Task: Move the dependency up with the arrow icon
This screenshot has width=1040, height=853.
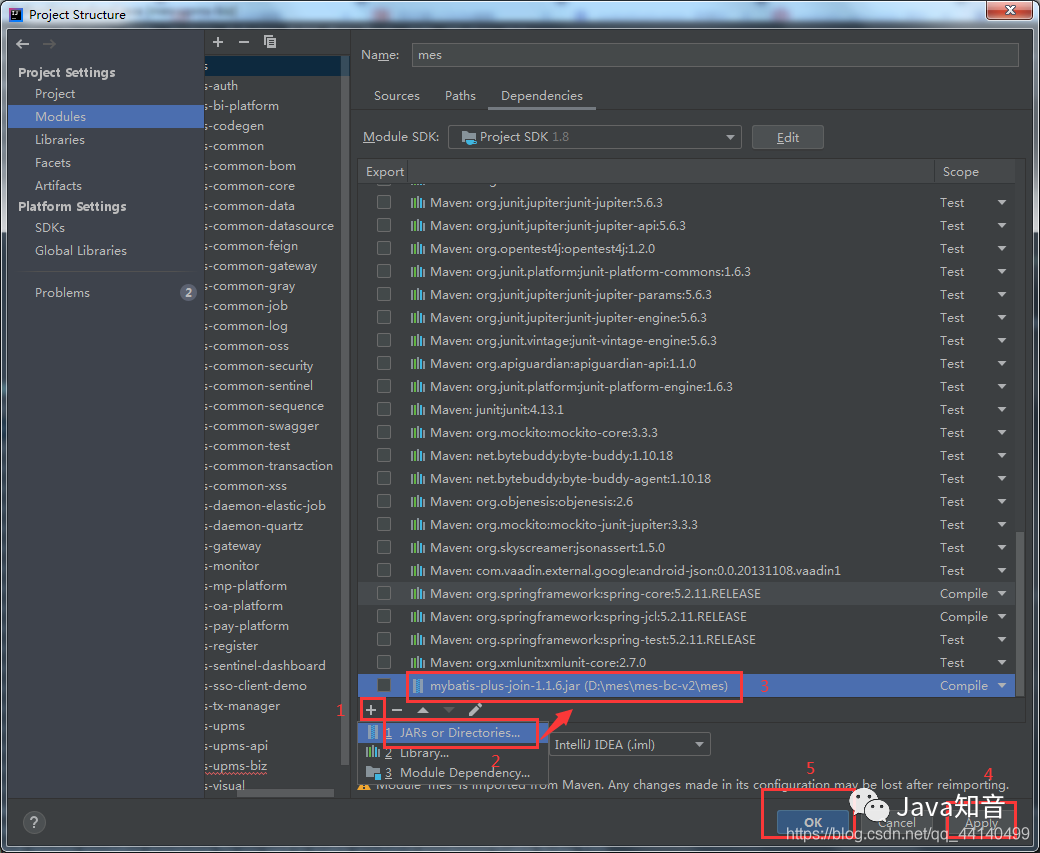Action: (x=422, y=710)
